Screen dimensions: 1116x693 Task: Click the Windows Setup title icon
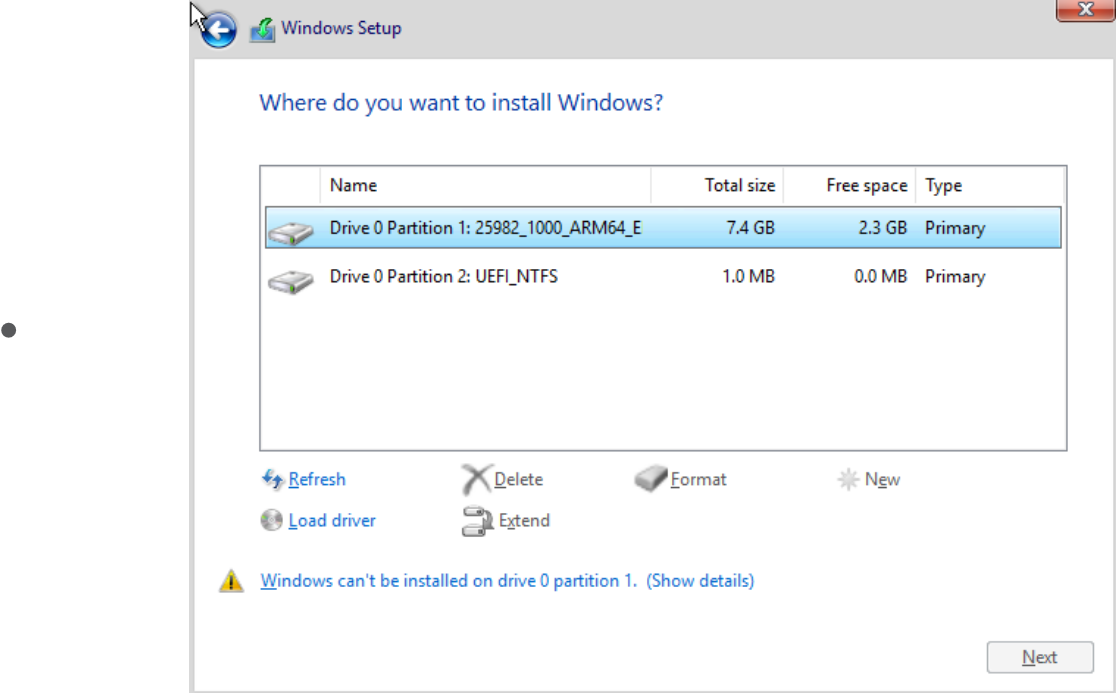263,29
